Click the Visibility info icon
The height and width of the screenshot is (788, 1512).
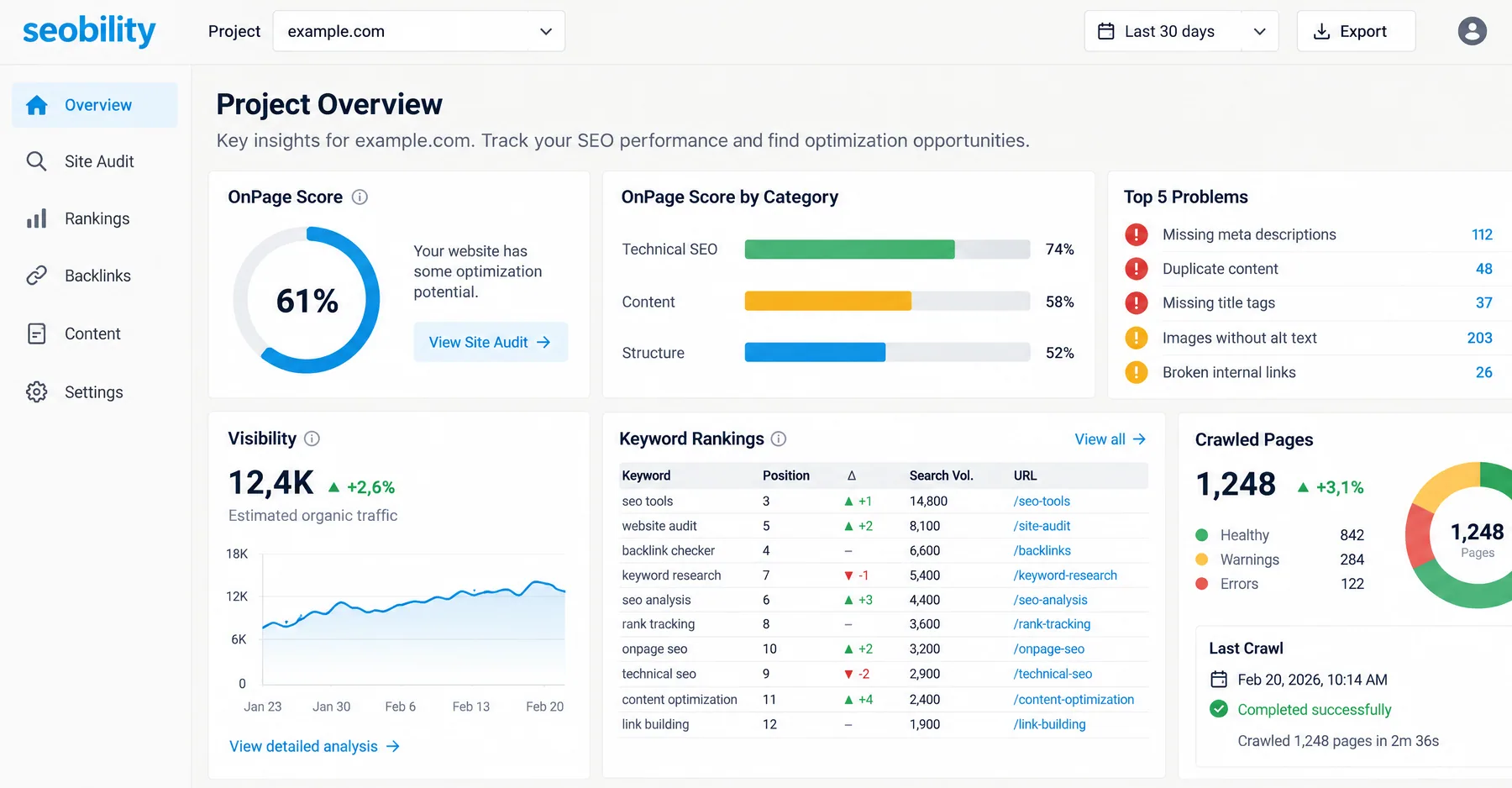coord(312,439)
